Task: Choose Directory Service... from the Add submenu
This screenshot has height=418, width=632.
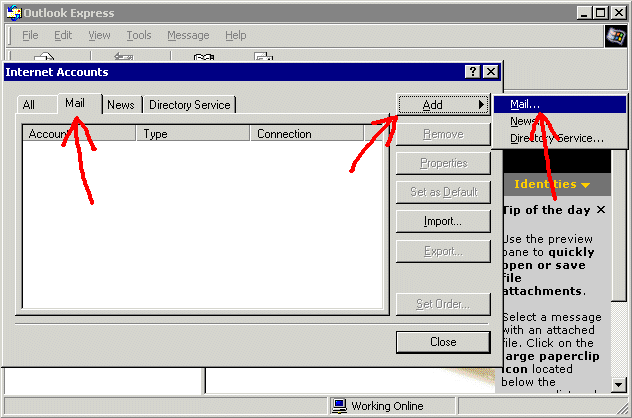Action: 560,138
